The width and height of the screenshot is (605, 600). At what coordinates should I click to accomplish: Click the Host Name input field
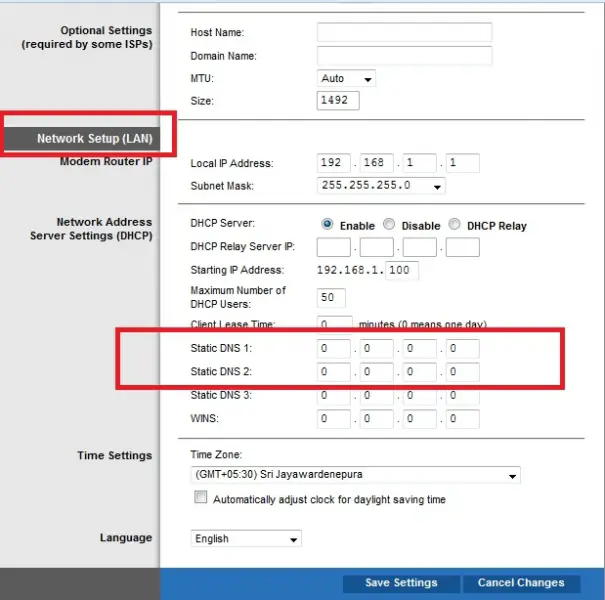[x=404, y=32]
